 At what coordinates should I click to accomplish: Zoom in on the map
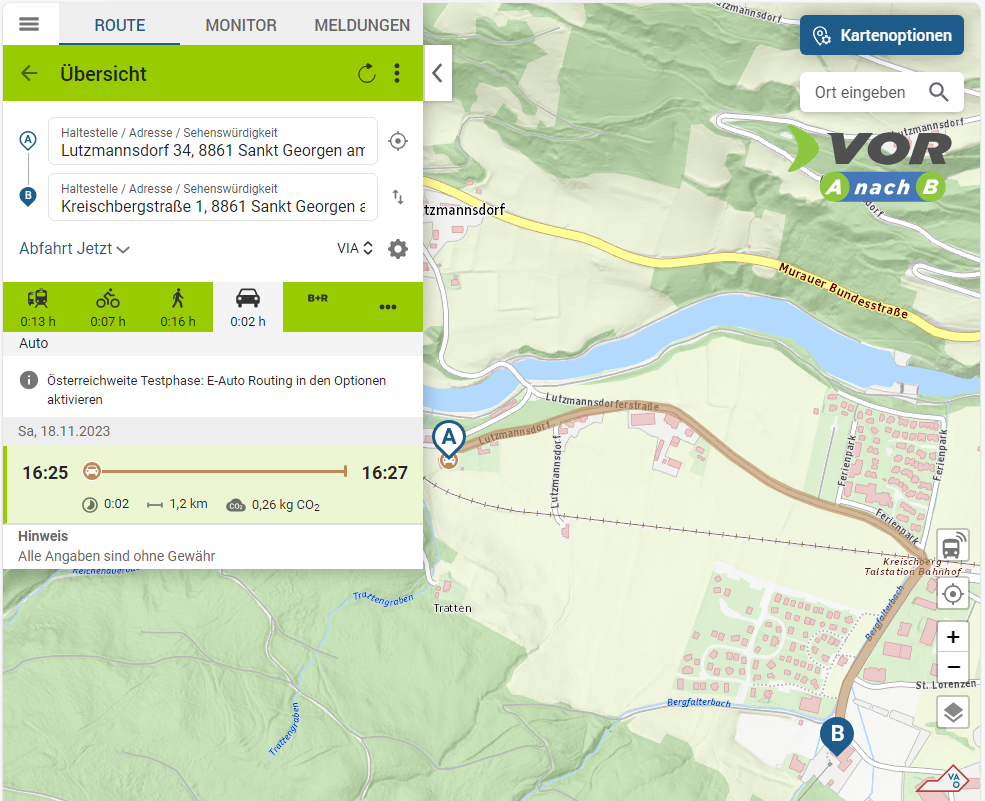point(953,637)
